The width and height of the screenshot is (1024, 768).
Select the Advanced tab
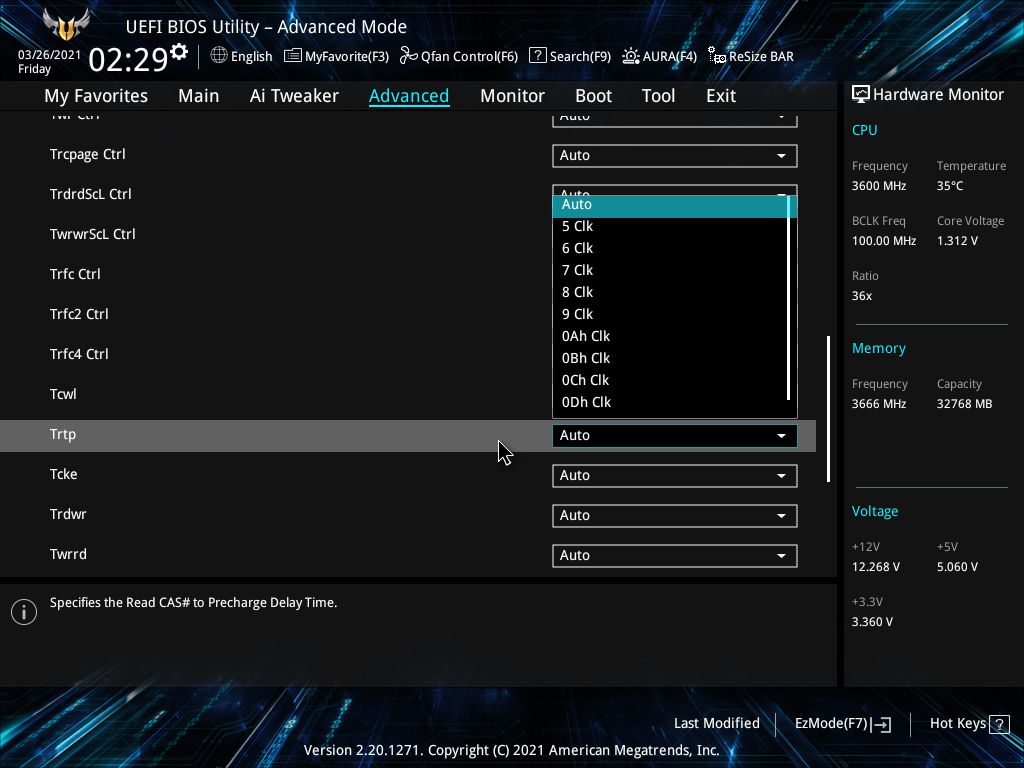[409, 96]
